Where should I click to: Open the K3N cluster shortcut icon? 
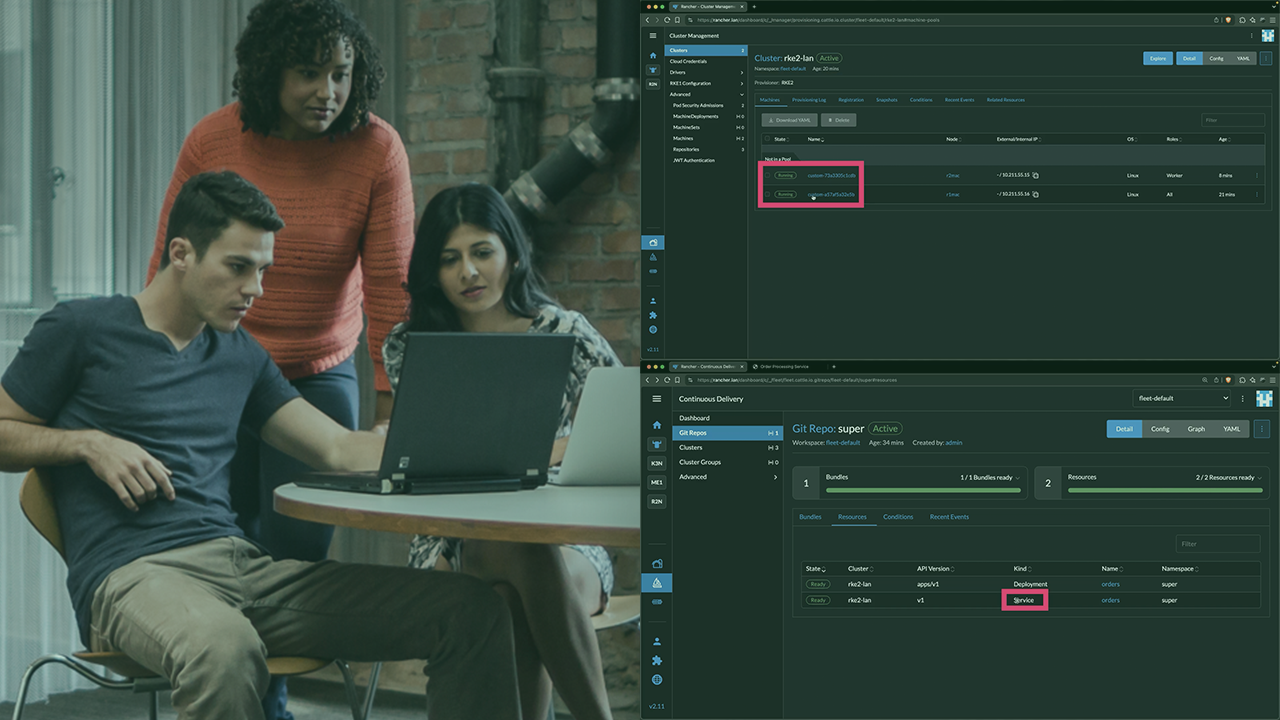pos(656,463)
